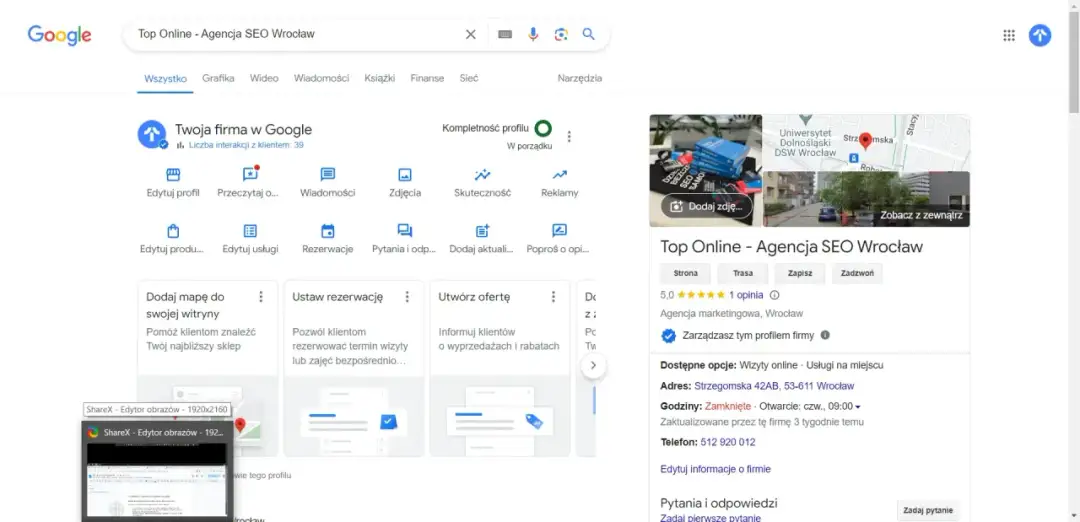Open the profile three-dot menu near Kompletność profilu
The height and width of the screenshot is (522, 1080).
(569, 136)
